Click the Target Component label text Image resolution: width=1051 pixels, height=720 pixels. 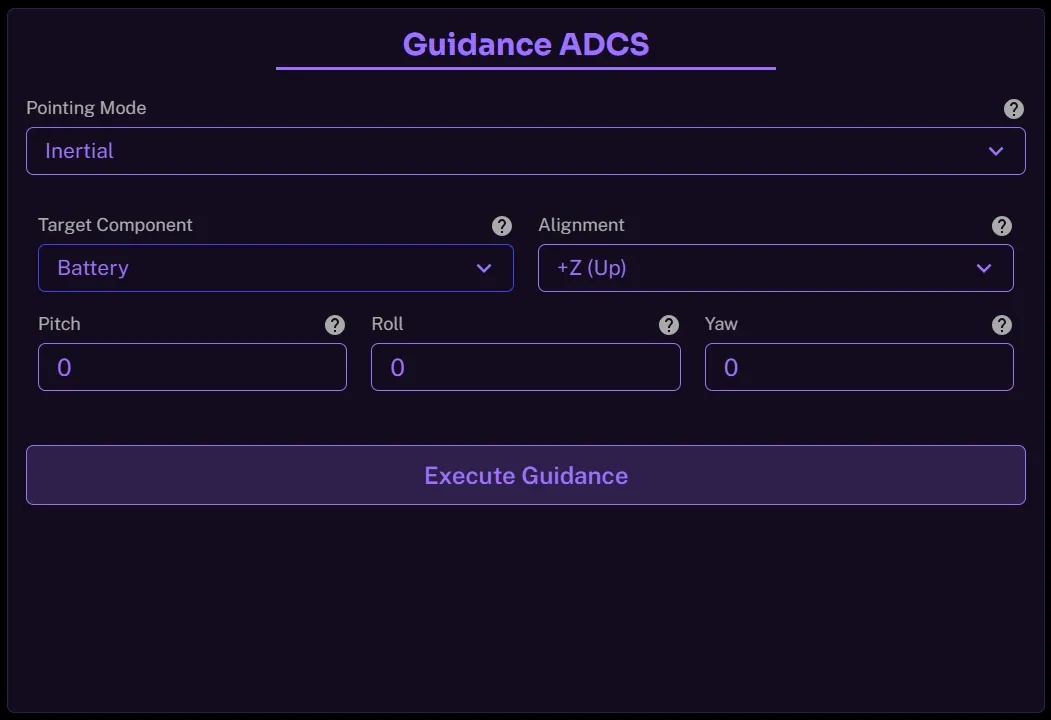(x=115, y=225)
